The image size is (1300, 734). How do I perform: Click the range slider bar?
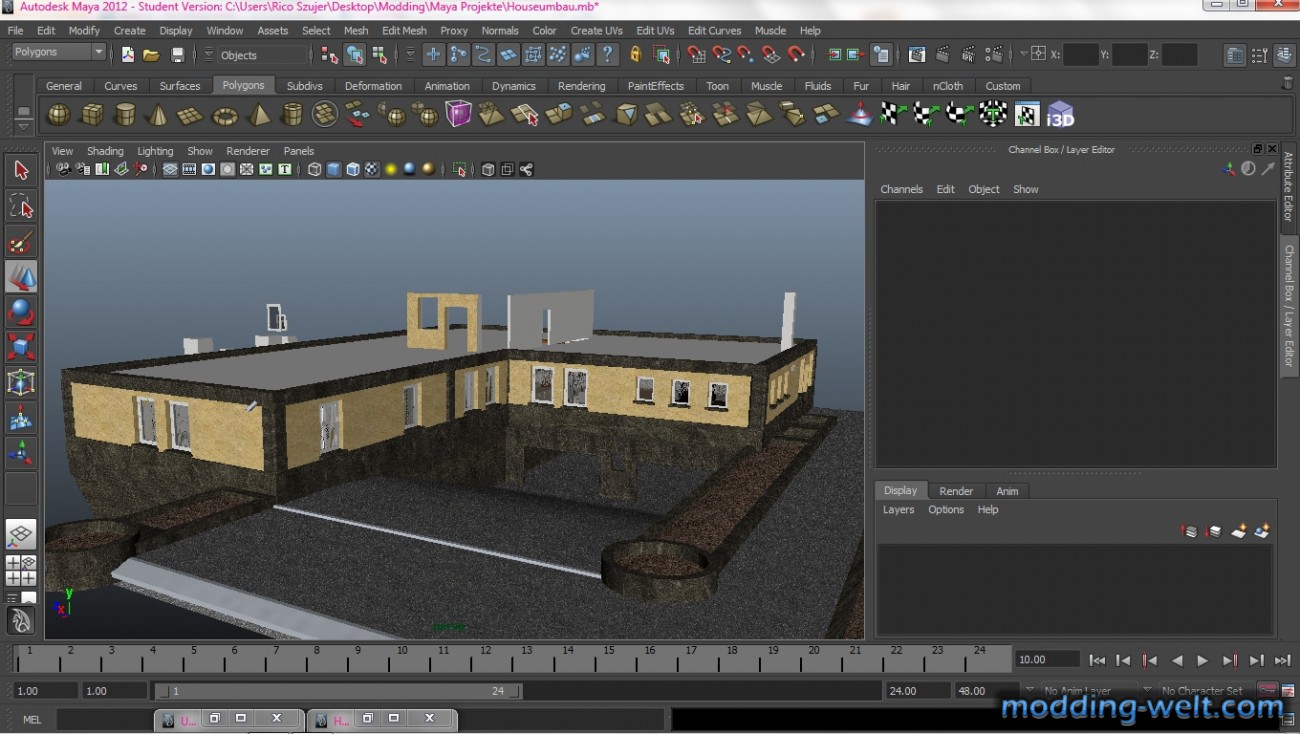click(x=340, y=691)
